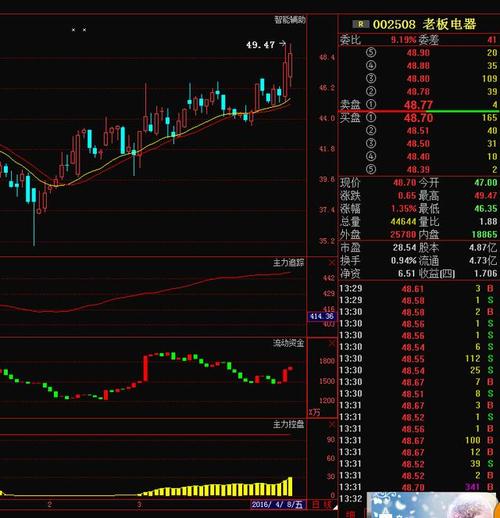Click the circled 5 sell level icon
Screen dimensions: 500x518
[x=371, y=53]
